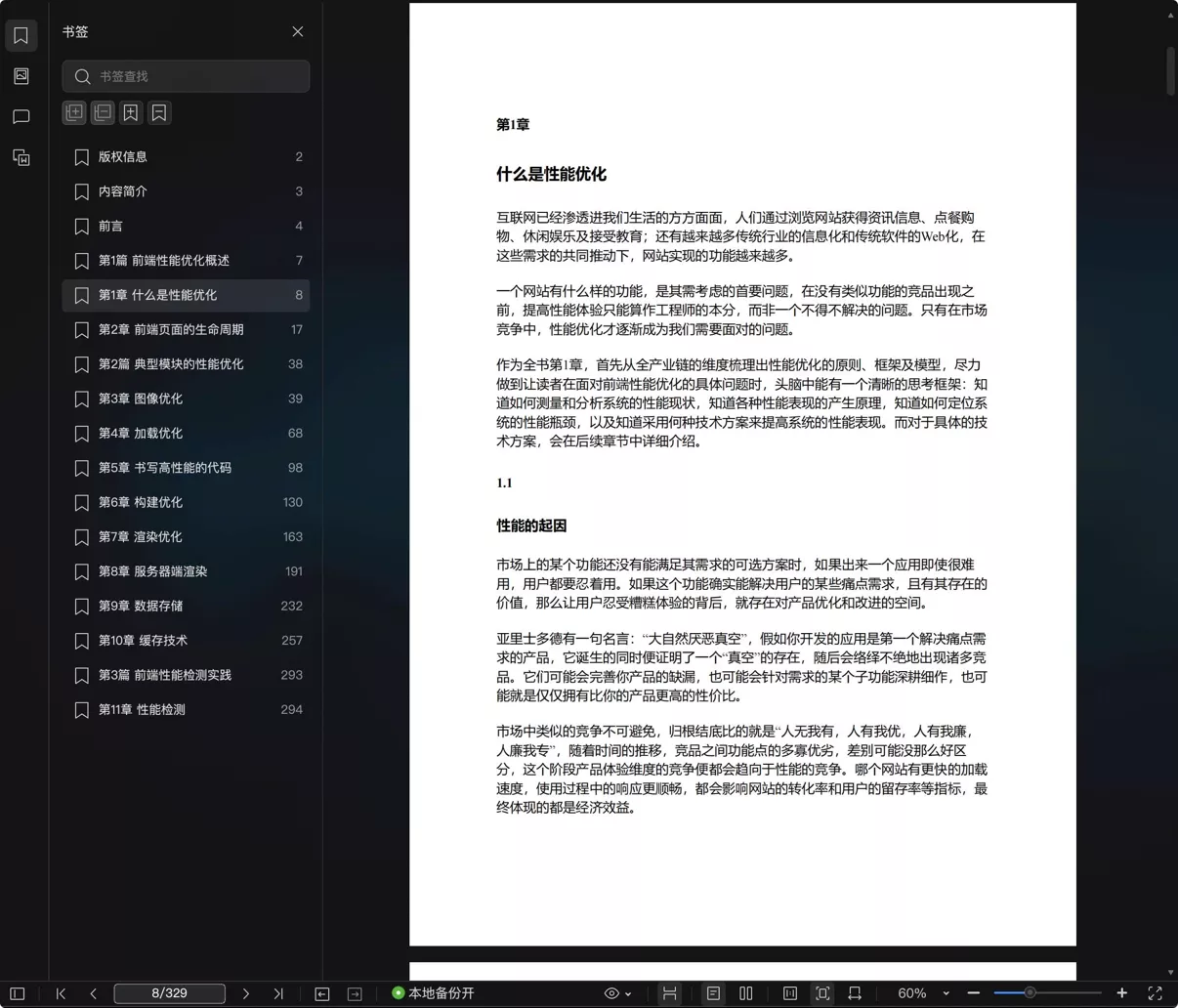Toggle the sidebar panel with the bottom-left icon
The image size is (1178, 1008).
[17, 993]
